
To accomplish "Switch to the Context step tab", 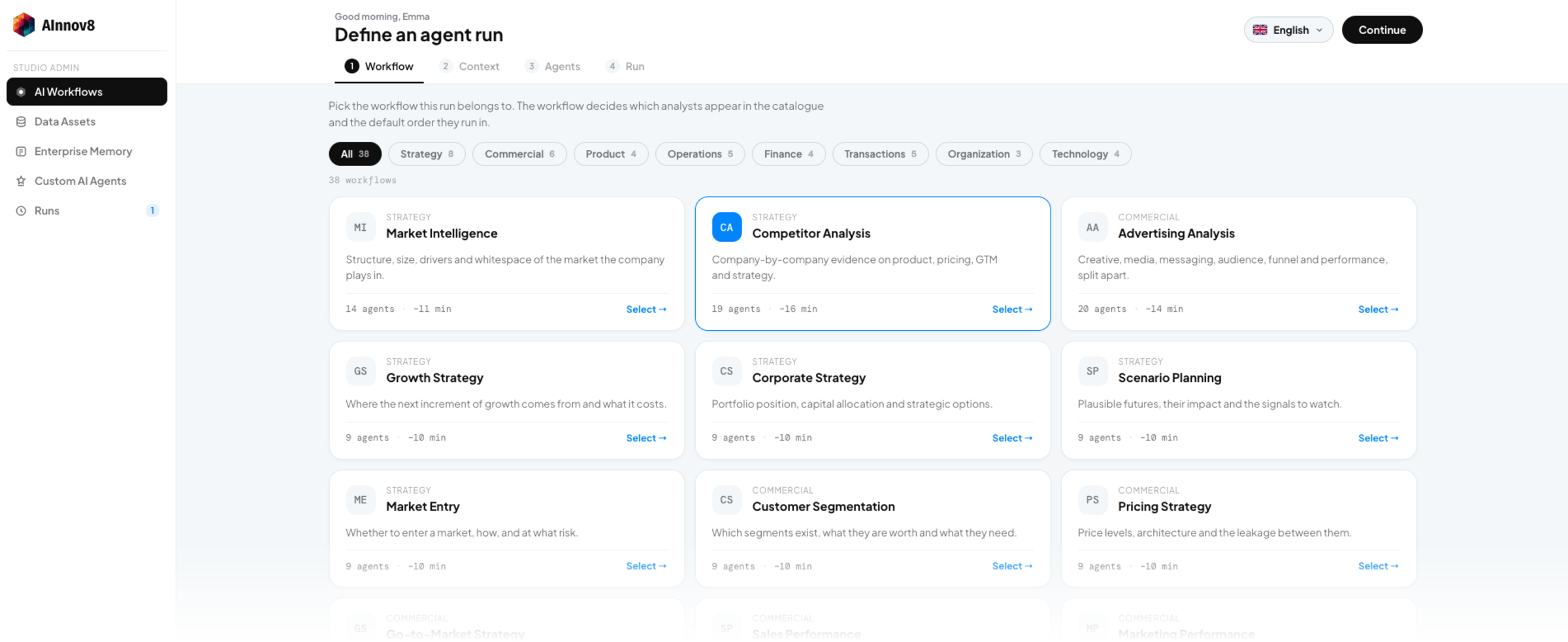I will pyautogui.click(x=470, y=66).
